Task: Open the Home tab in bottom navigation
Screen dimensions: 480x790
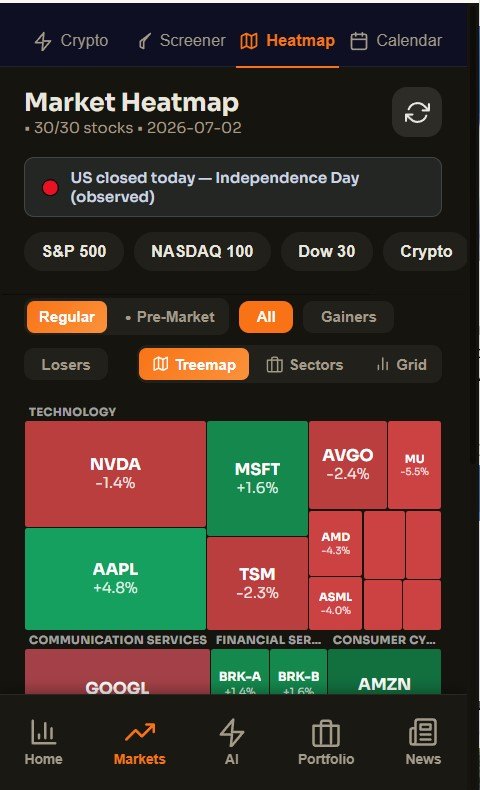Action: click(43, 742)
